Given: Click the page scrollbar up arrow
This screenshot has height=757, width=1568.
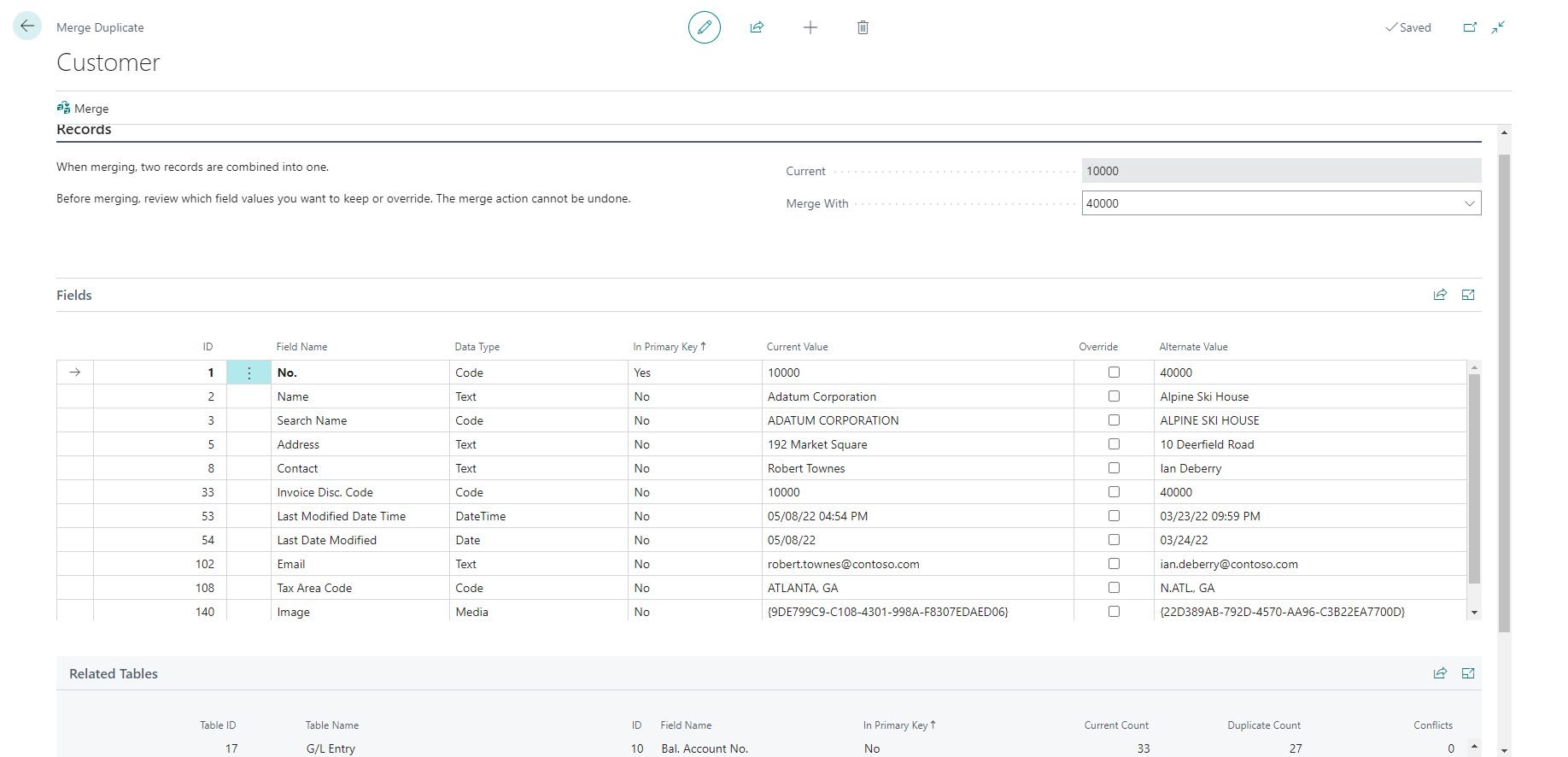Looking at the screenshot, I should pyautogui.click(x=1504, y=132).
